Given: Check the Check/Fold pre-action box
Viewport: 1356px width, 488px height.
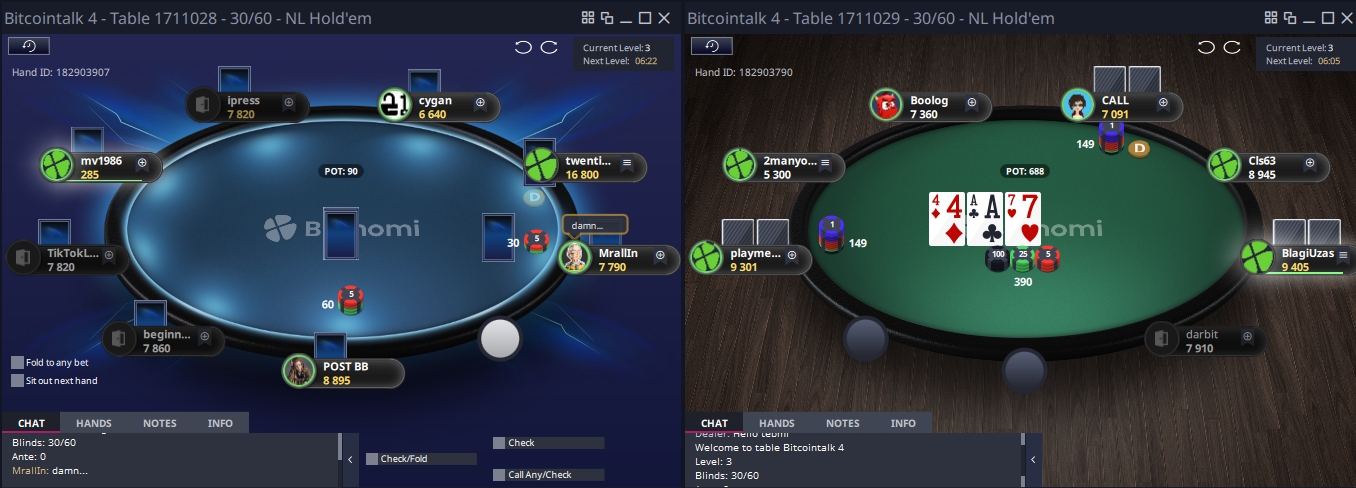Looking at the screenshot, I should [x=372, y=459].
